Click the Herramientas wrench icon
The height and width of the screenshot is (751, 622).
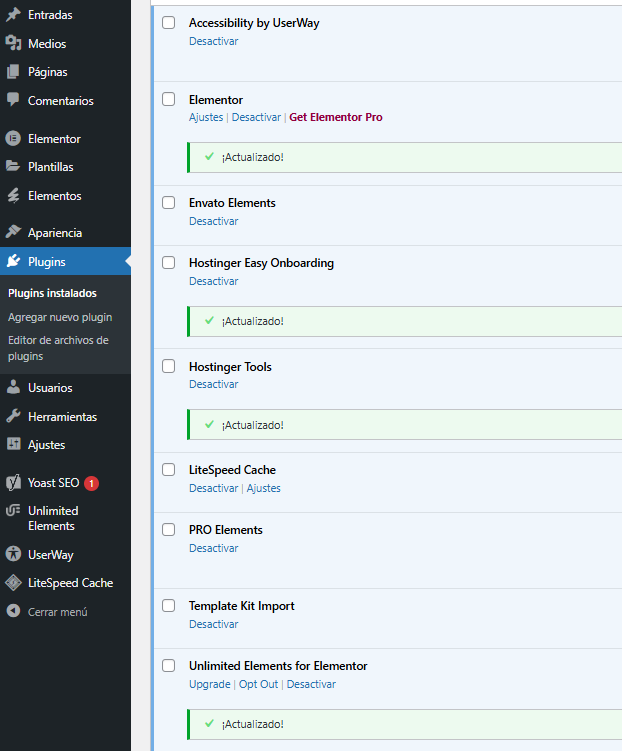tap(13, 416)
